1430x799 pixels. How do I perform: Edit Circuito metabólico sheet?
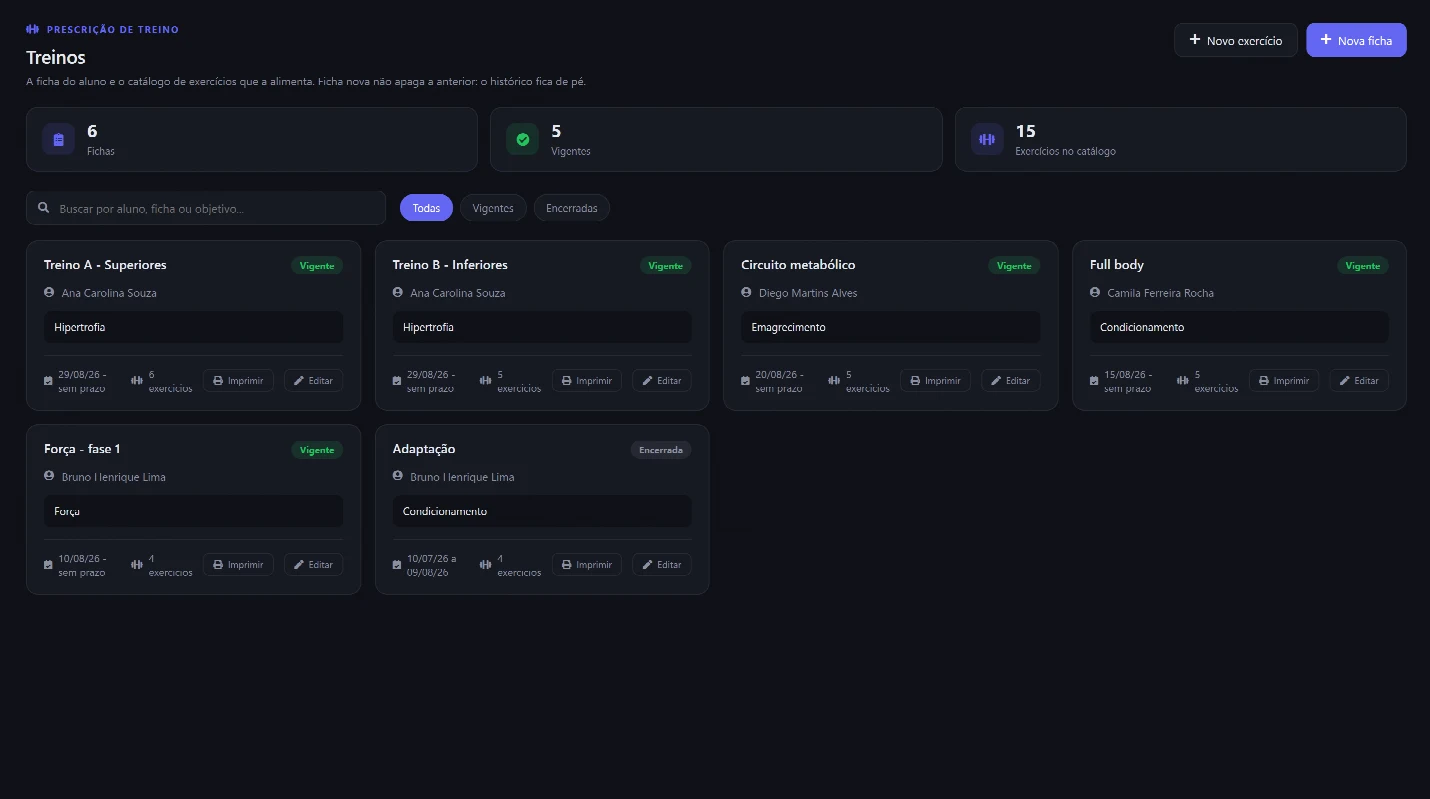[1011, 381]
